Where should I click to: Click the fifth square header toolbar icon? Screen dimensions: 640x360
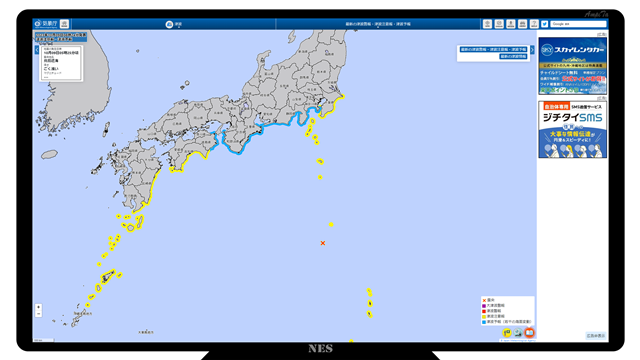534,24
